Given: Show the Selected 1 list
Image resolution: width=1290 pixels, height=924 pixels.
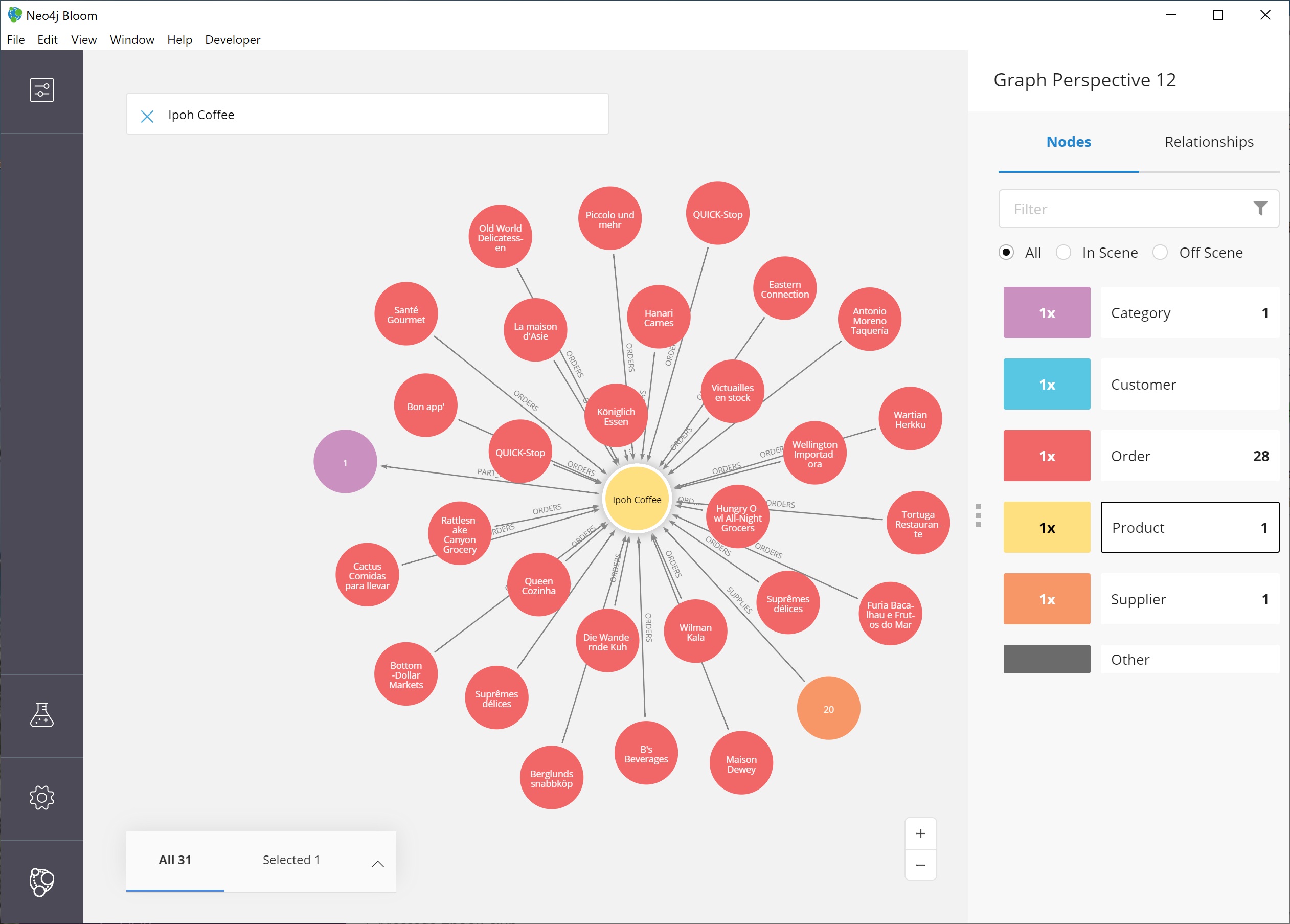Looking at the screenshot, I should [290, 860].
